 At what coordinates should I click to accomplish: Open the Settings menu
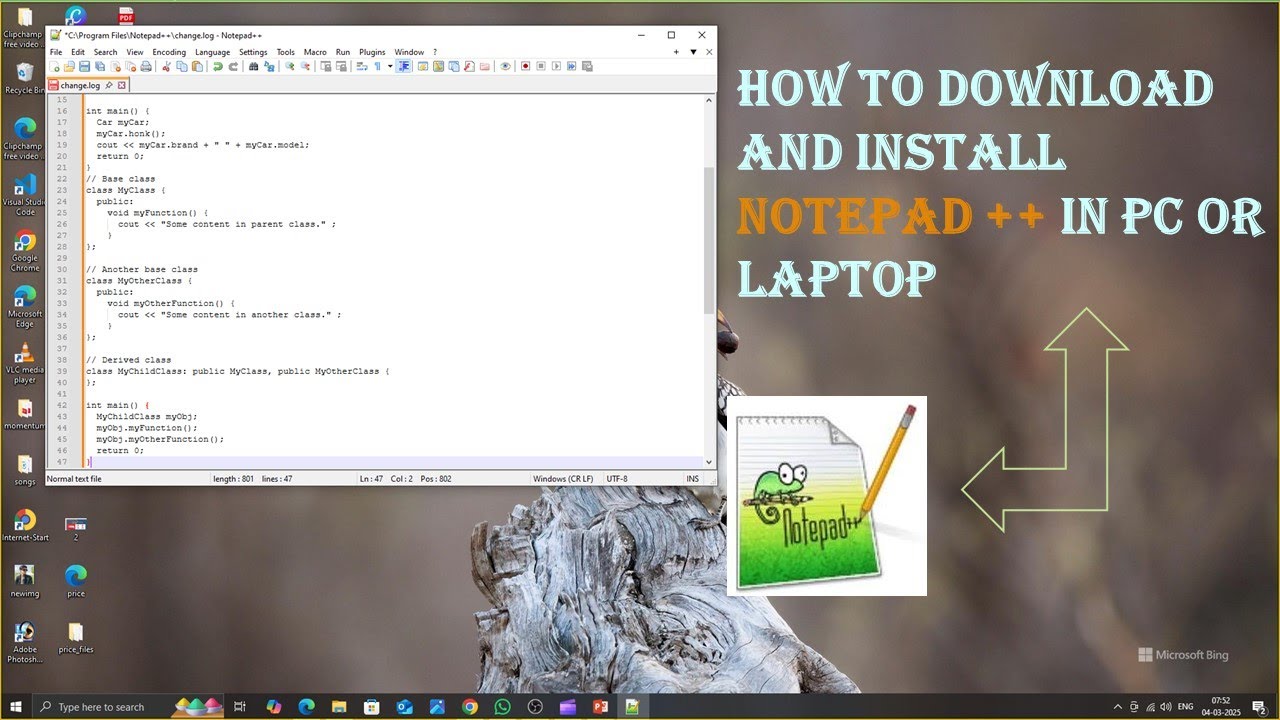coord(253,52)
